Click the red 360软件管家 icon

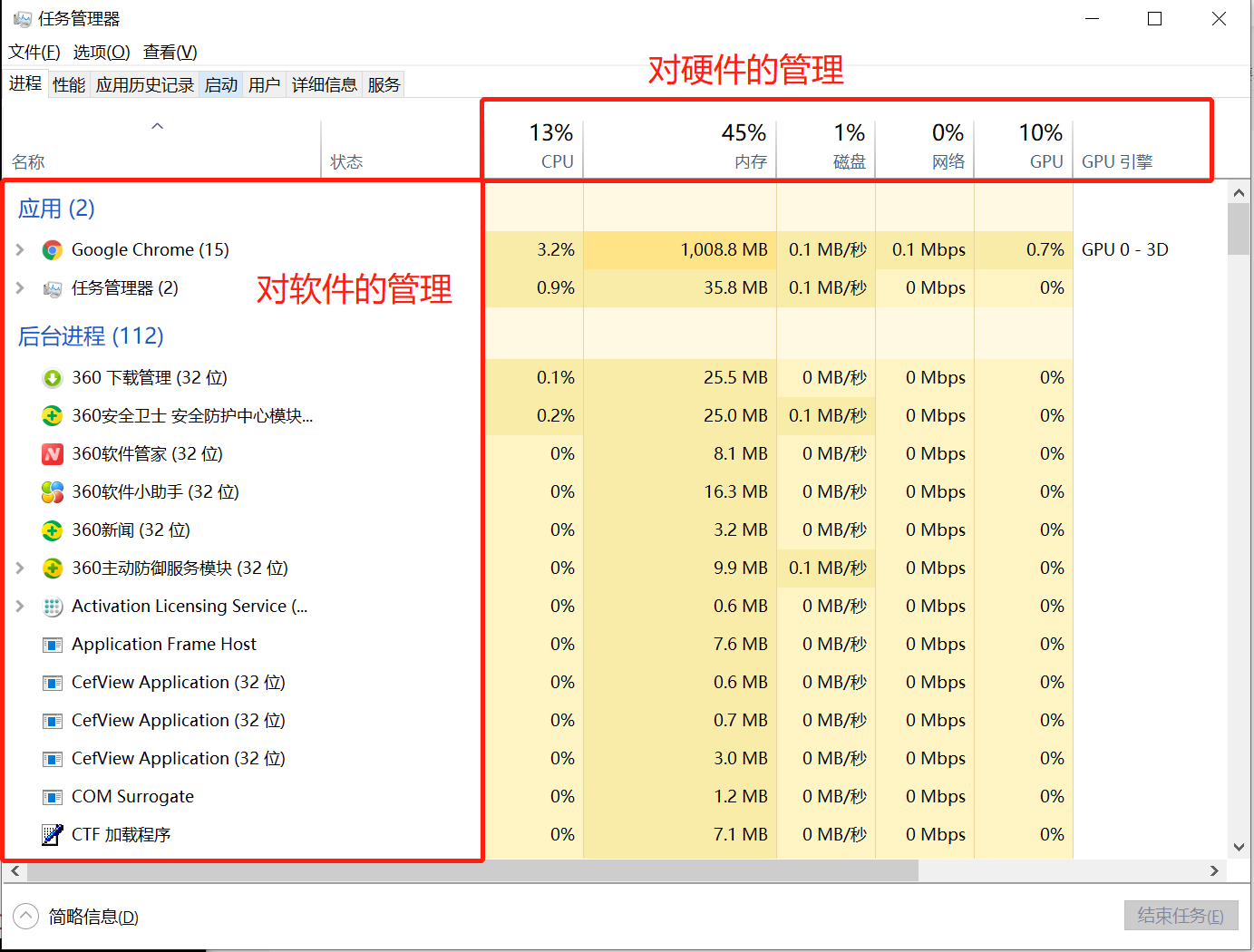53,454
